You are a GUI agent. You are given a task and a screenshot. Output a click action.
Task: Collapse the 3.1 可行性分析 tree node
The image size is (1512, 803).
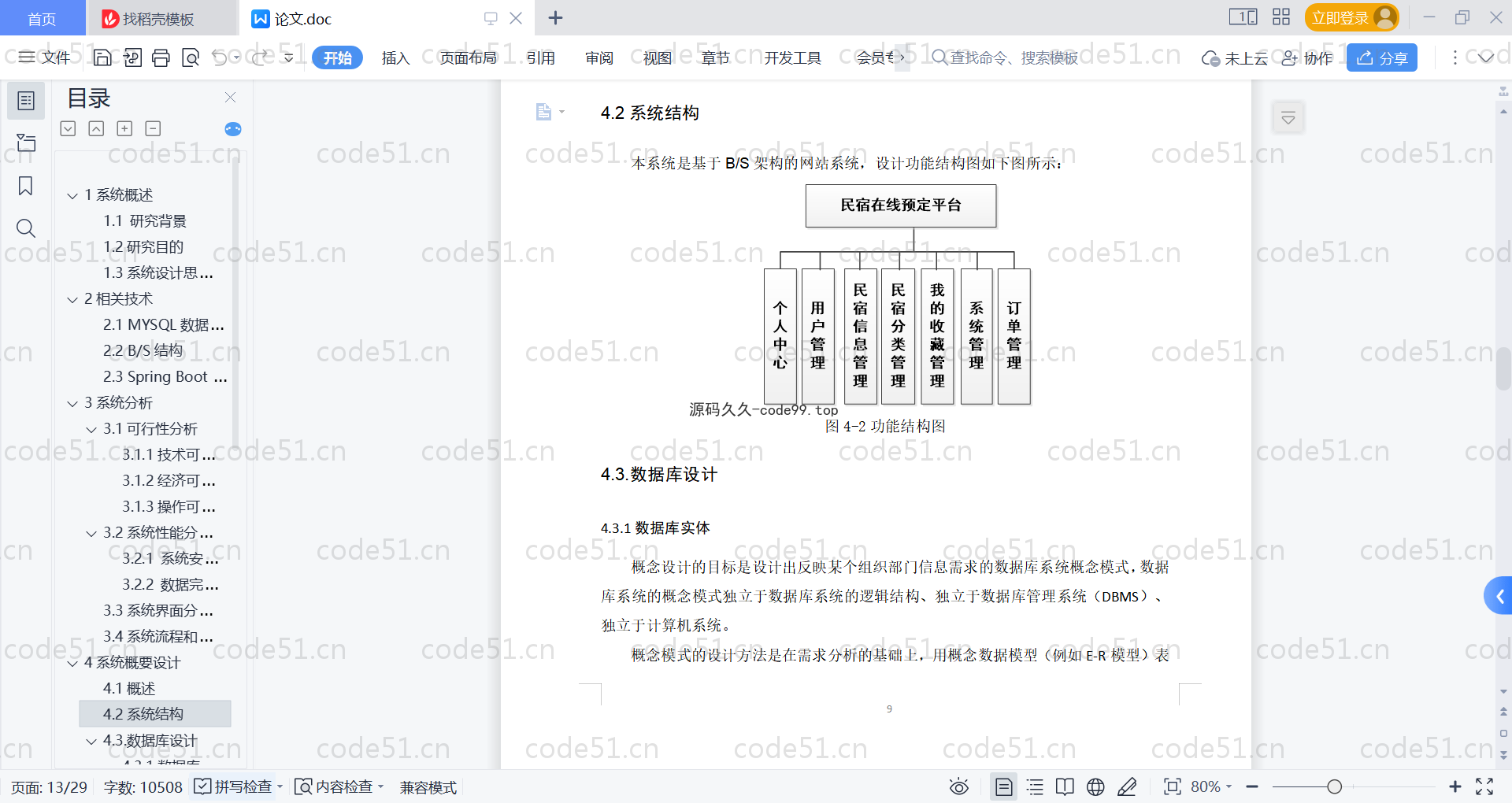tap(91, 429)
